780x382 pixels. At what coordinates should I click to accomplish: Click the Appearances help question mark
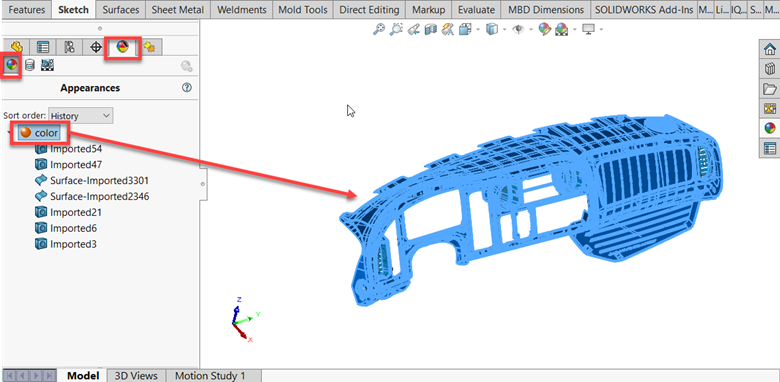(x=187, y=88)
